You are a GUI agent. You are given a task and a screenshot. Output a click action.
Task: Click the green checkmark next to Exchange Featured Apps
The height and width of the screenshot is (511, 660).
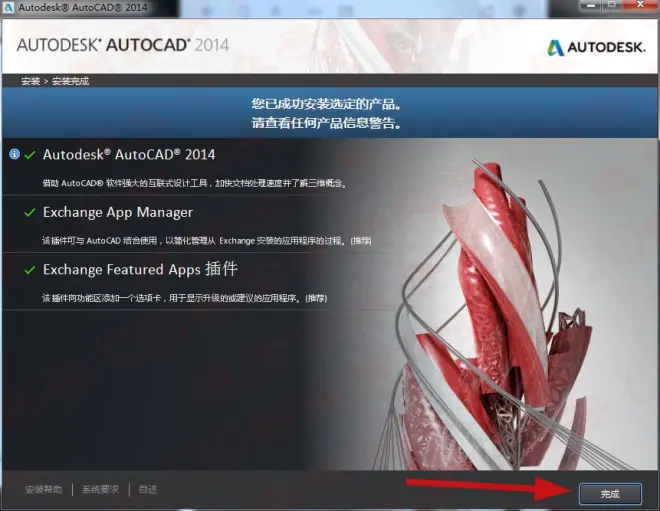[x=30, y=270]
